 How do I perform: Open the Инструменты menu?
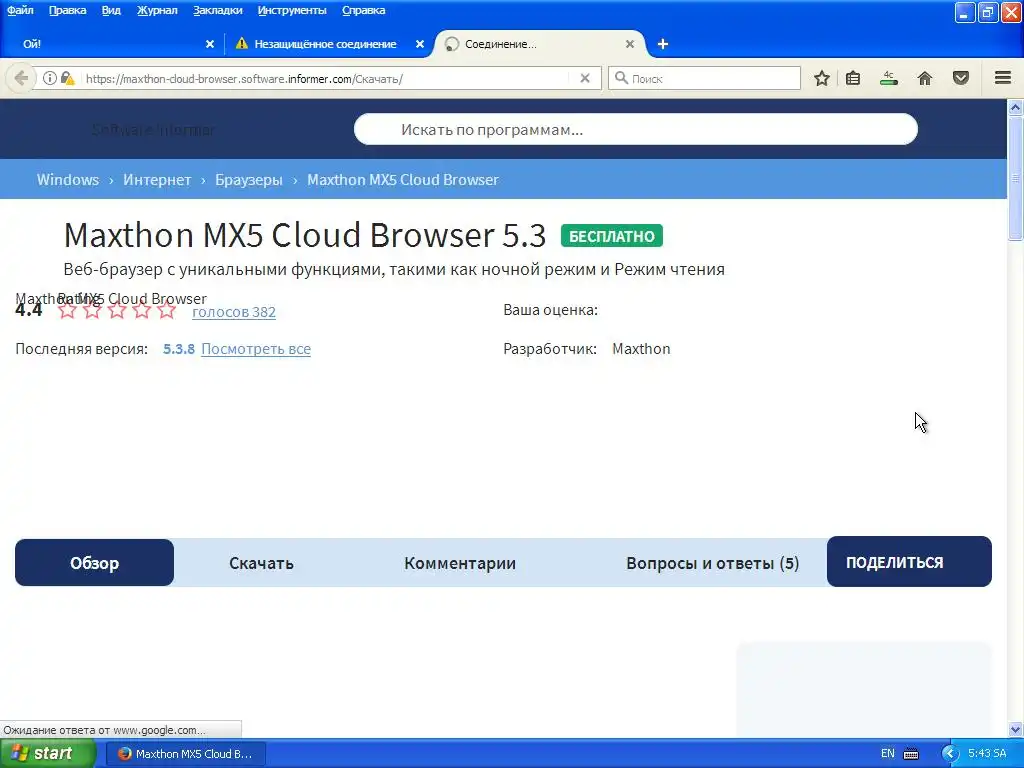pyautogui.click(x=292, y=10)
